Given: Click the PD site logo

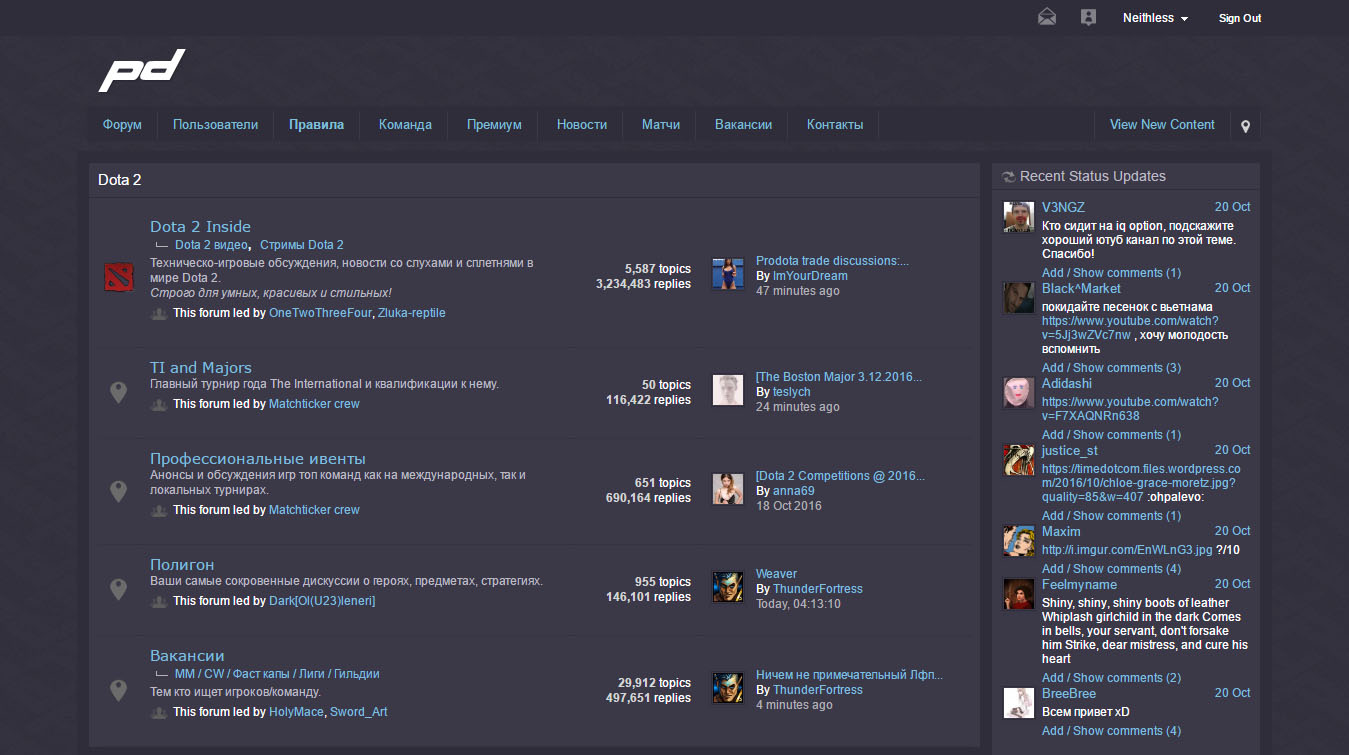Looking at the screenshot, I should pos(142,71).
